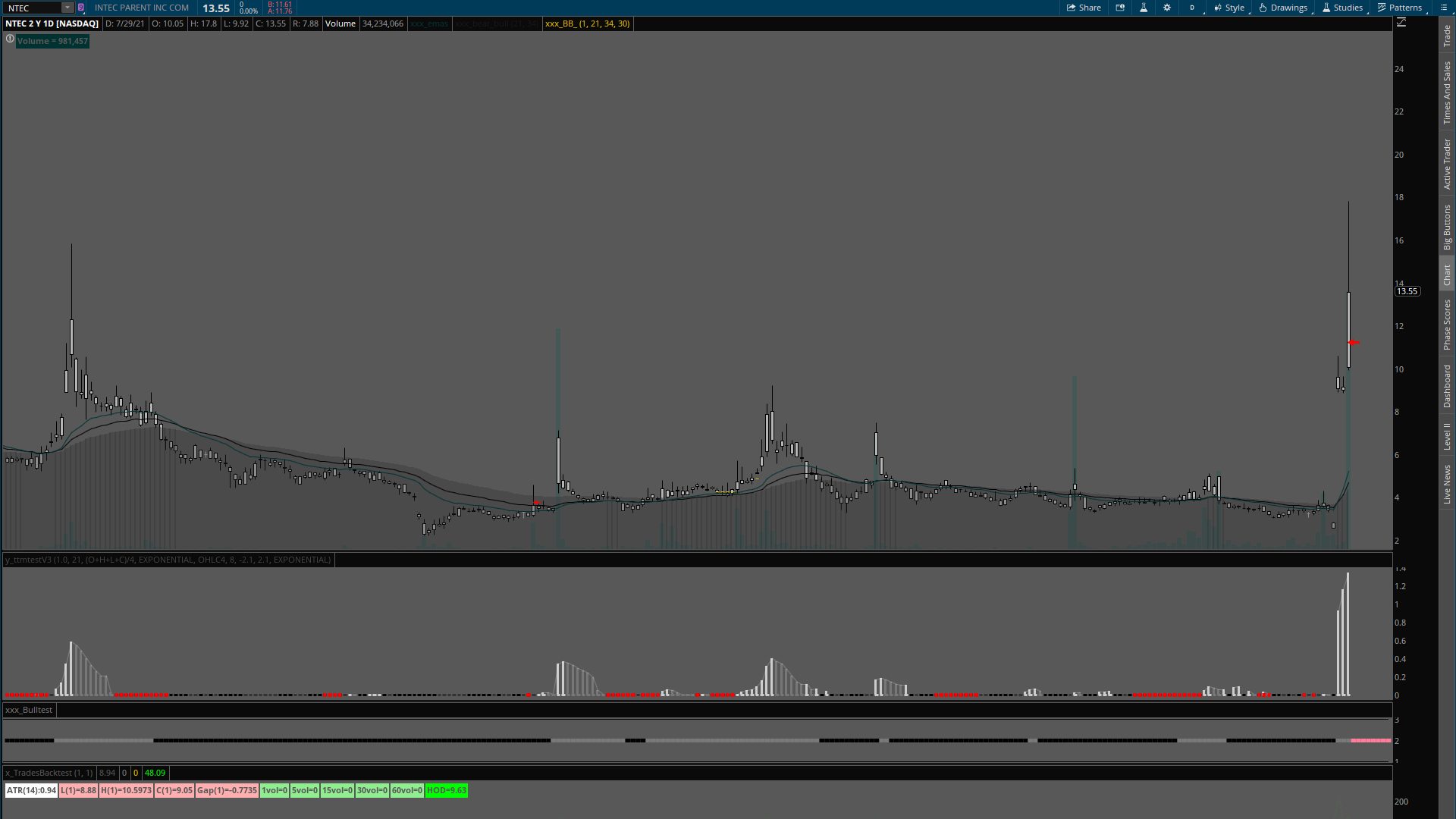Open the Style menu
The width and height of the screenshot is (1456, 819).
(x=1229, y=8)
